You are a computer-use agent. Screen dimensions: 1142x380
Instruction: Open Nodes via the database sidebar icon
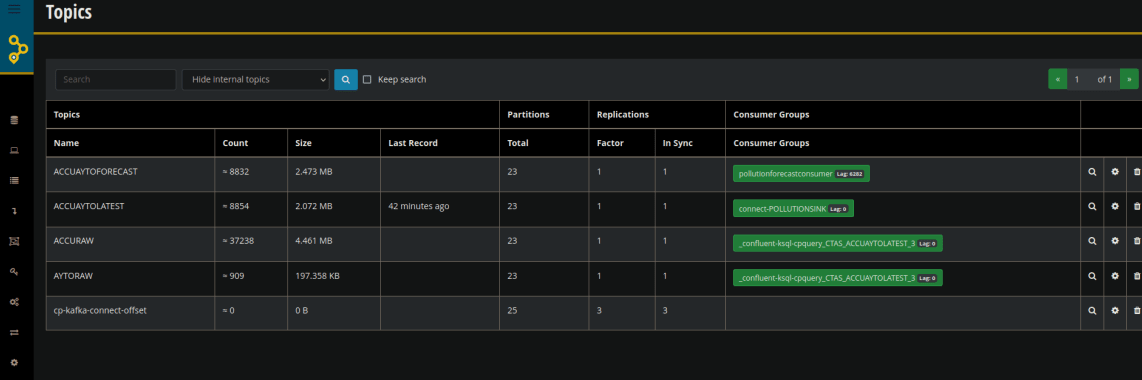14,120
